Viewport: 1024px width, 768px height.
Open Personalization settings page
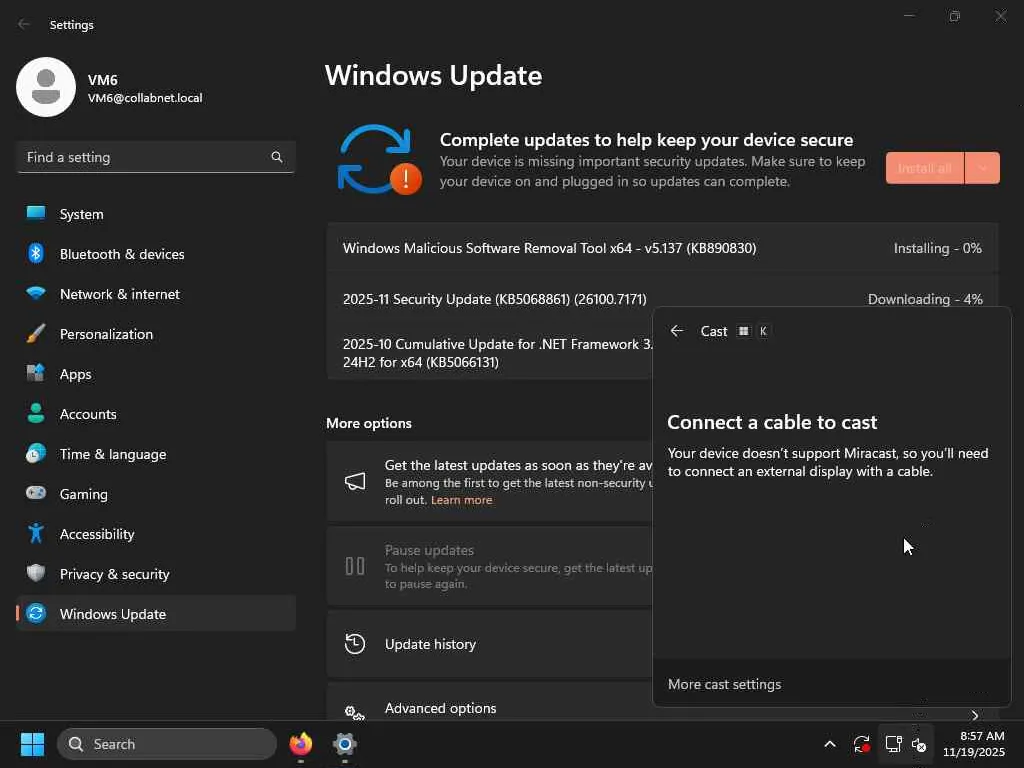[x=156, y=334]
